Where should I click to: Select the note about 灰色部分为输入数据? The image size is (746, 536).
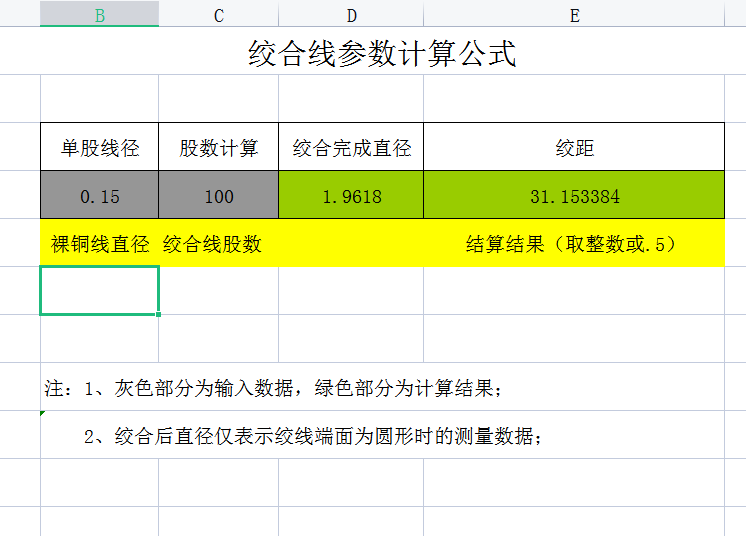coord(272,388)
